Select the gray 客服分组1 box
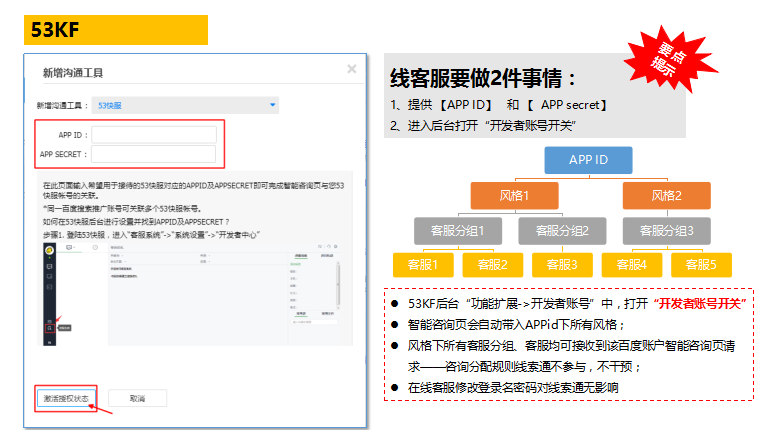778x430 pixels. [x=458, y=231]
